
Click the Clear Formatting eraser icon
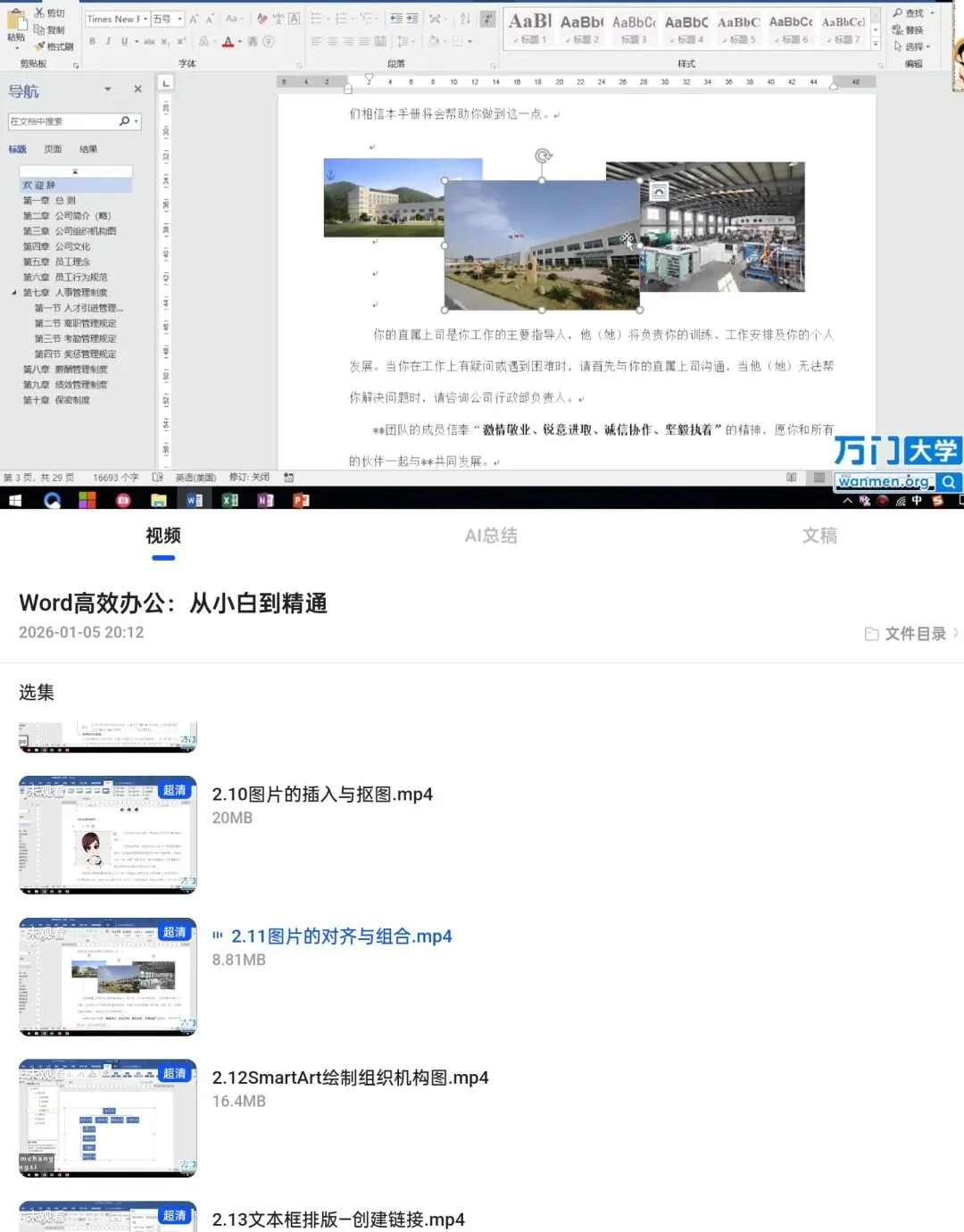(x=262, y=19)
